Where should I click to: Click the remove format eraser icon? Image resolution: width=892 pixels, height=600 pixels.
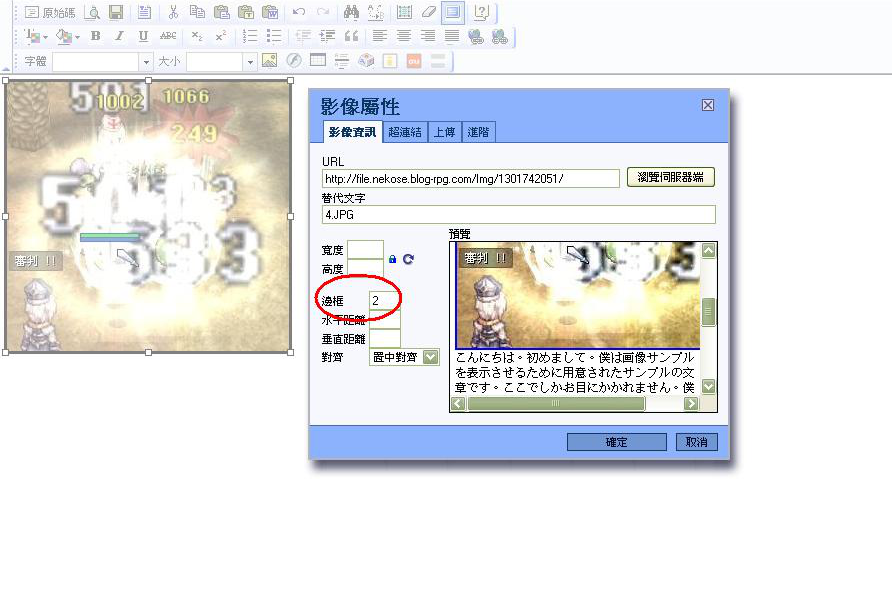click(x=428, y=12)
